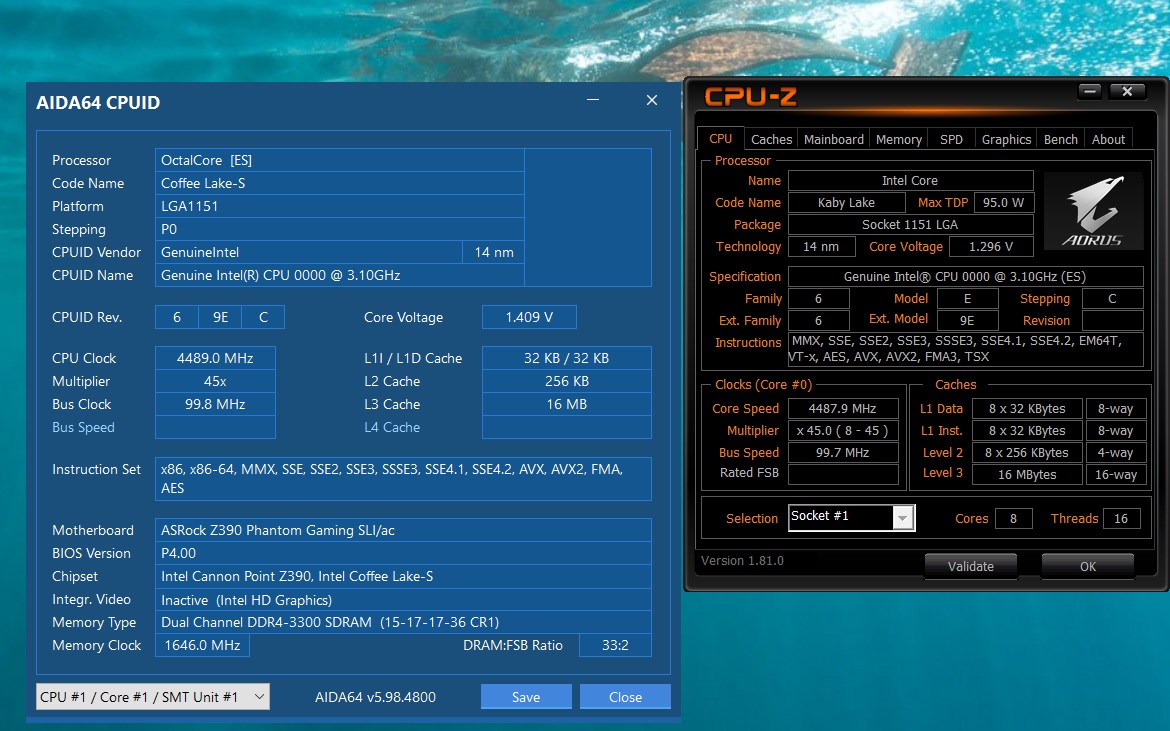Image resolution: width=1170 pixels, height=731 pixels.
Task: Open the Caches tab in CPU-Z
Action: coord(771,139)
